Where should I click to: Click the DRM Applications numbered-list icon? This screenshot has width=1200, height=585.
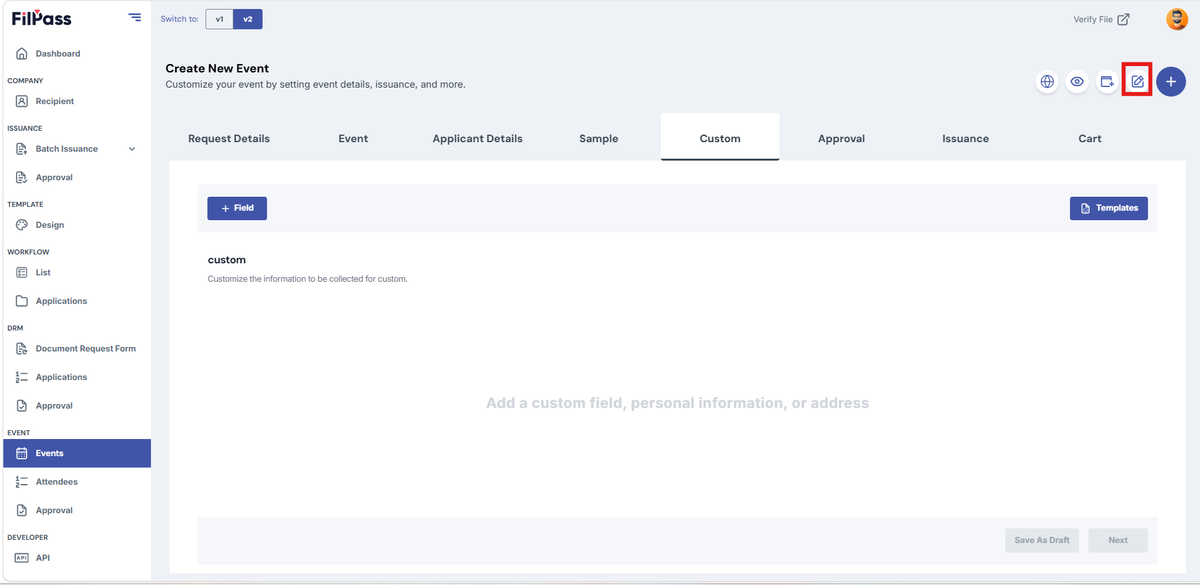point(22,377)
